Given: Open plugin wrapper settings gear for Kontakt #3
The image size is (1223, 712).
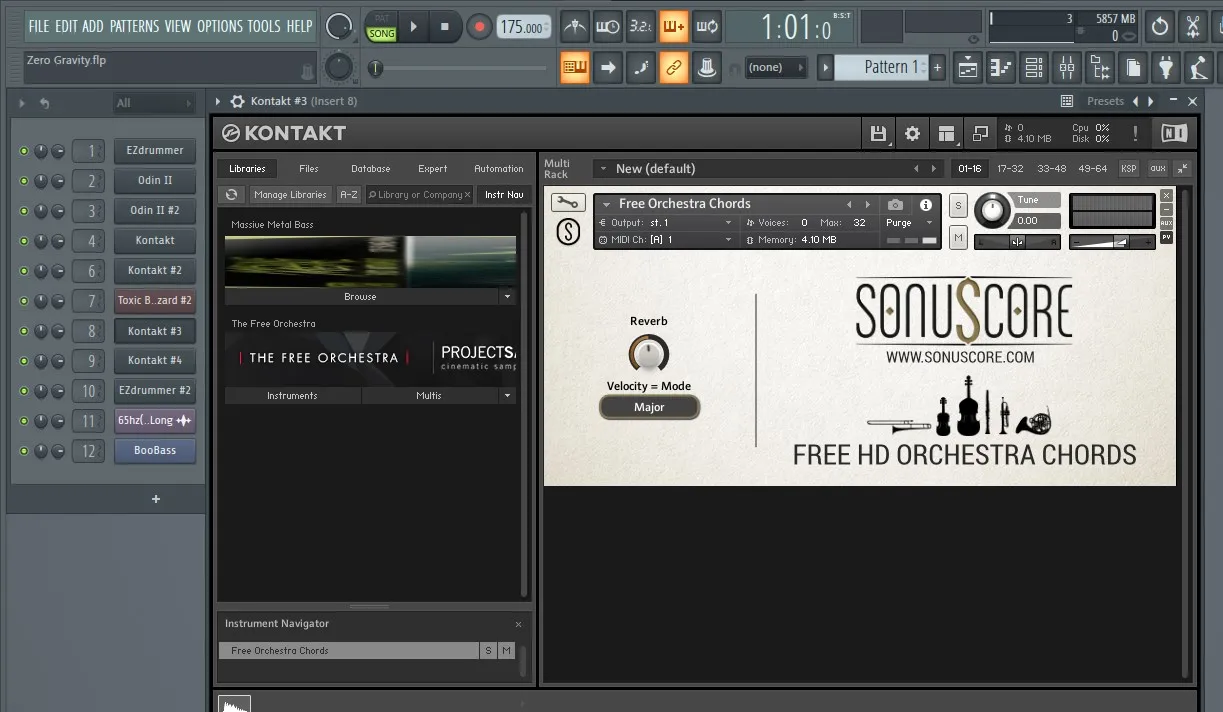Looking at the screenshot, I should (237, 101).
